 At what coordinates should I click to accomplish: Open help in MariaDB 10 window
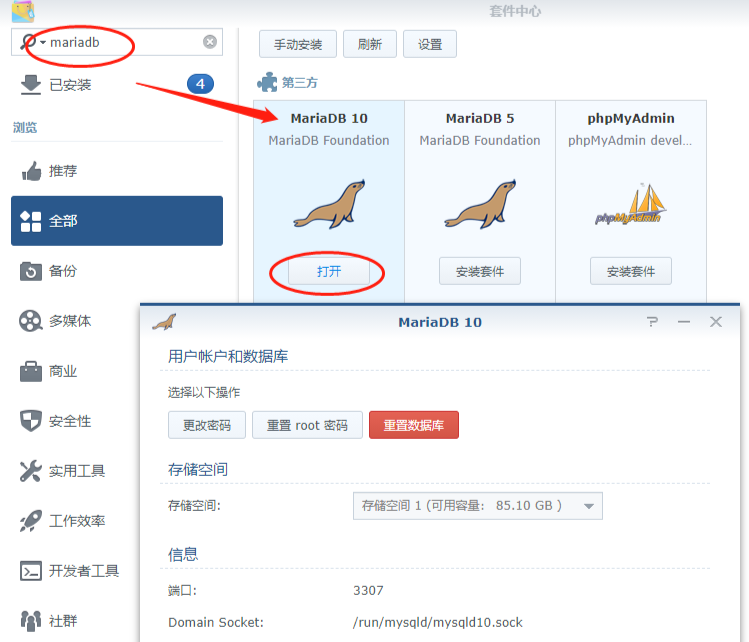653,321
